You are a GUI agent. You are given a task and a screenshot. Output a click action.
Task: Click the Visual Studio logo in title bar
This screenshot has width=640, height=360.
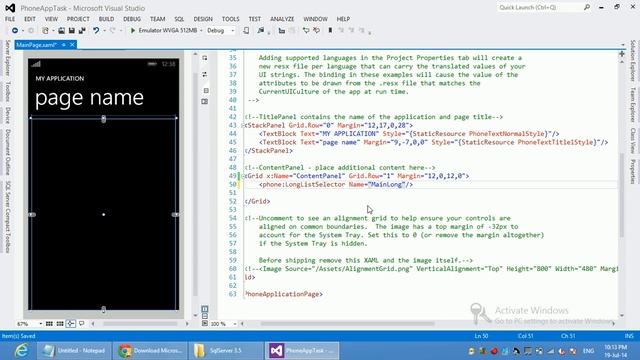tap(10, 8)
